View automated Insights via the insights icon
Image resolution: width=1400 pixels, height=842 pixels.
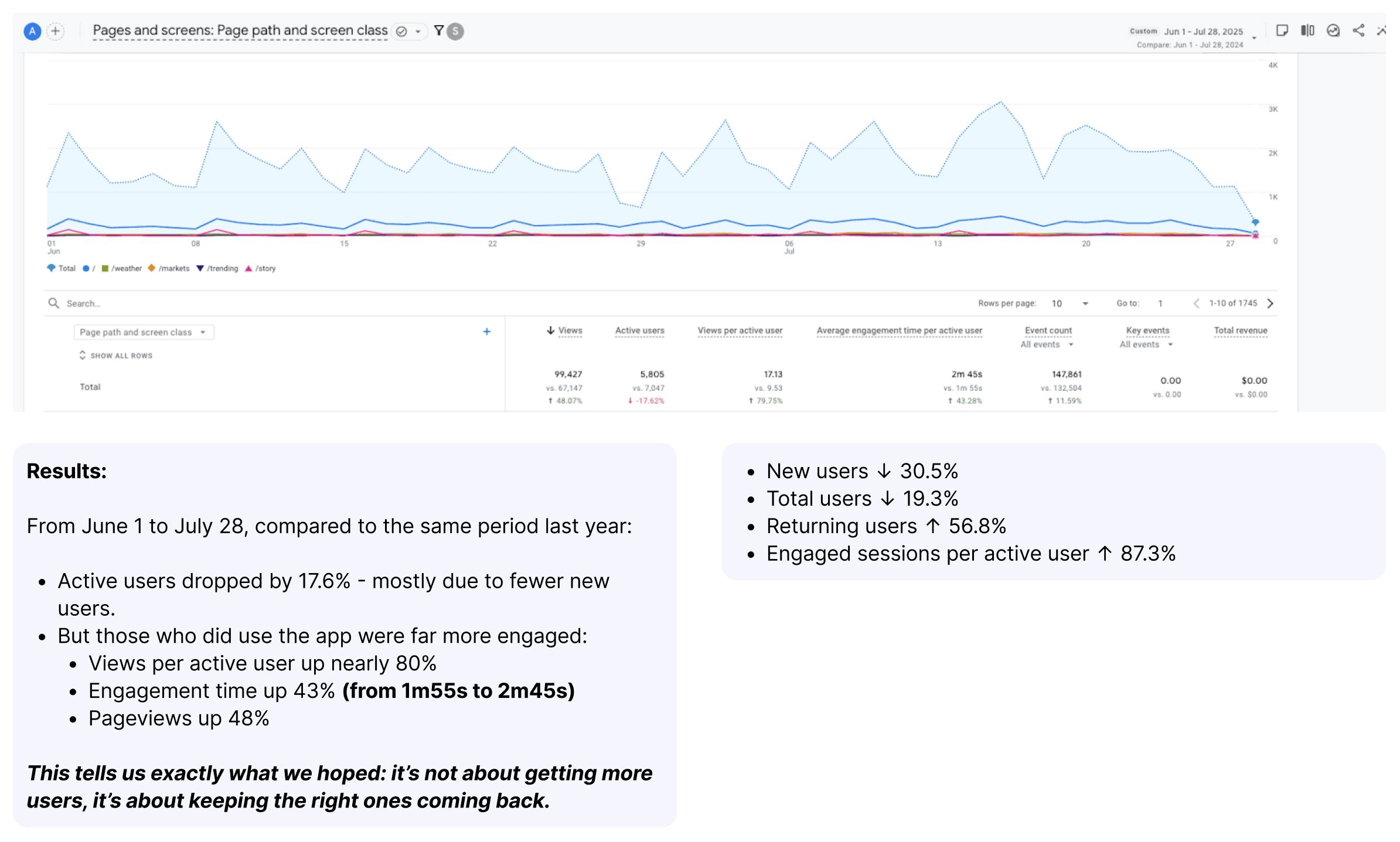[1334, 31]
